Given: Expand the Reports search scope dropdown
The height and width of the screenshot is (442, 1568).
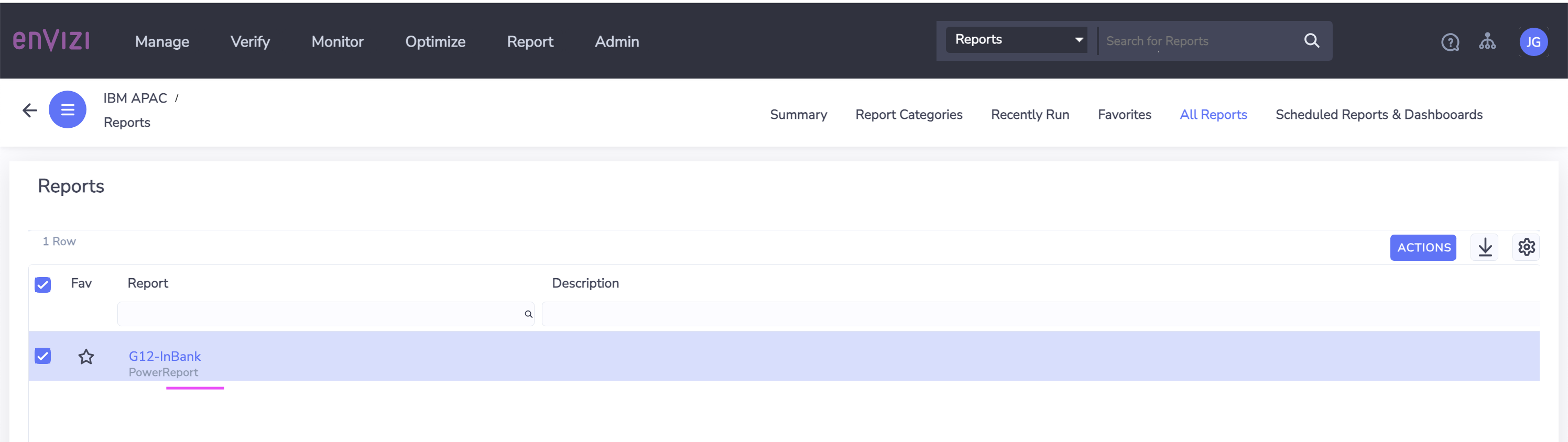Looking at the screenshot, I should [1017, 40].
